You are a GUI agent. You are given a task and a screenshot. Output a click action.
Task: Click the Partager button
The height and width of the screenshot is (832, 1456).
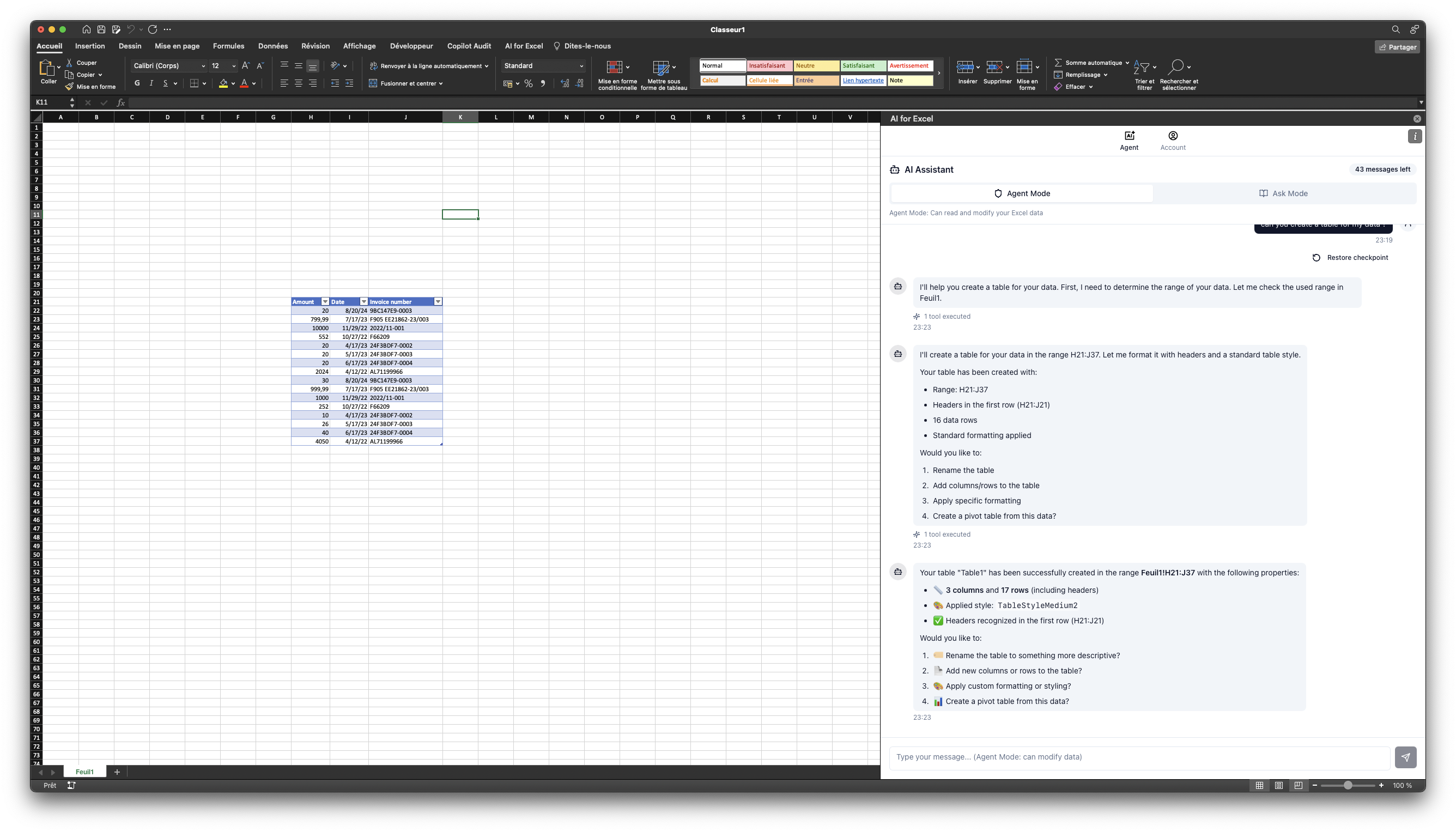(1397, 47)
